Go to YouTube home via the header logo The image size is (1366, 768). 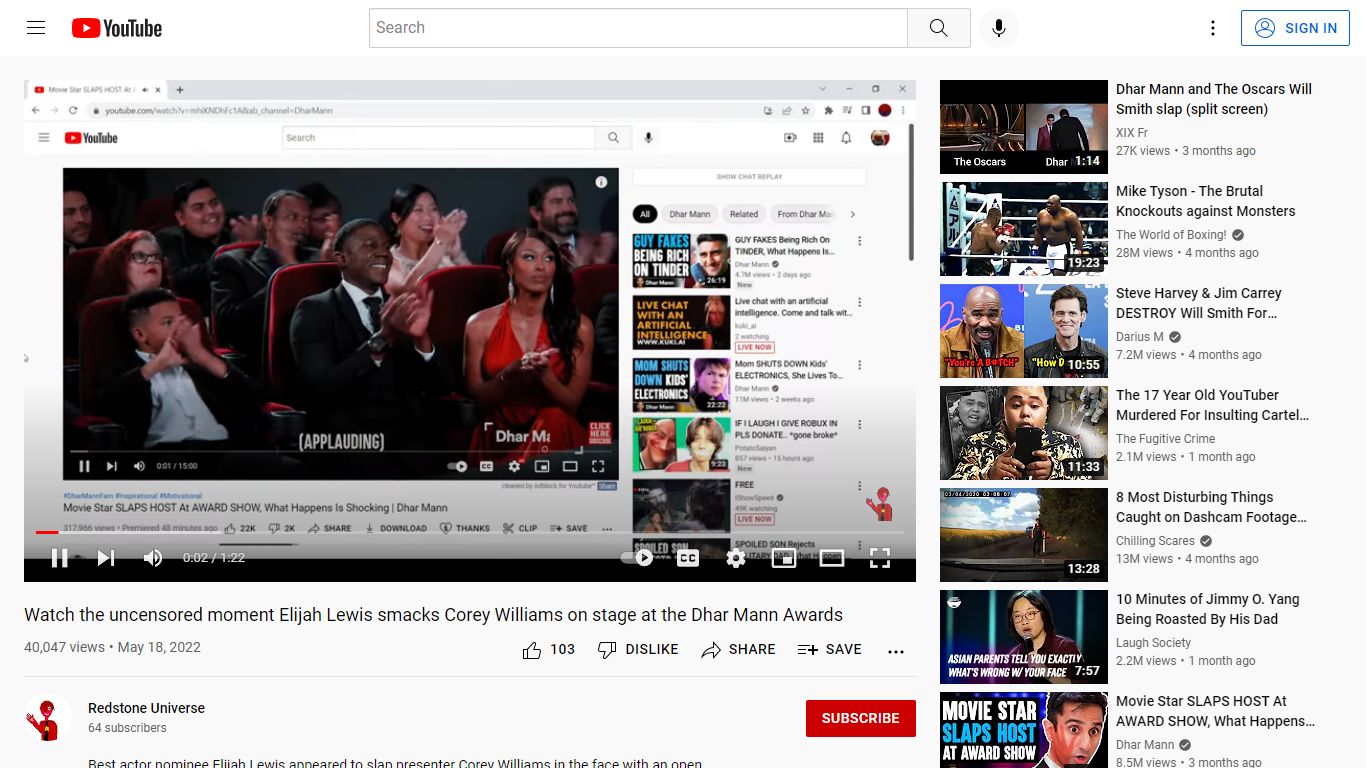pos(117,28)
